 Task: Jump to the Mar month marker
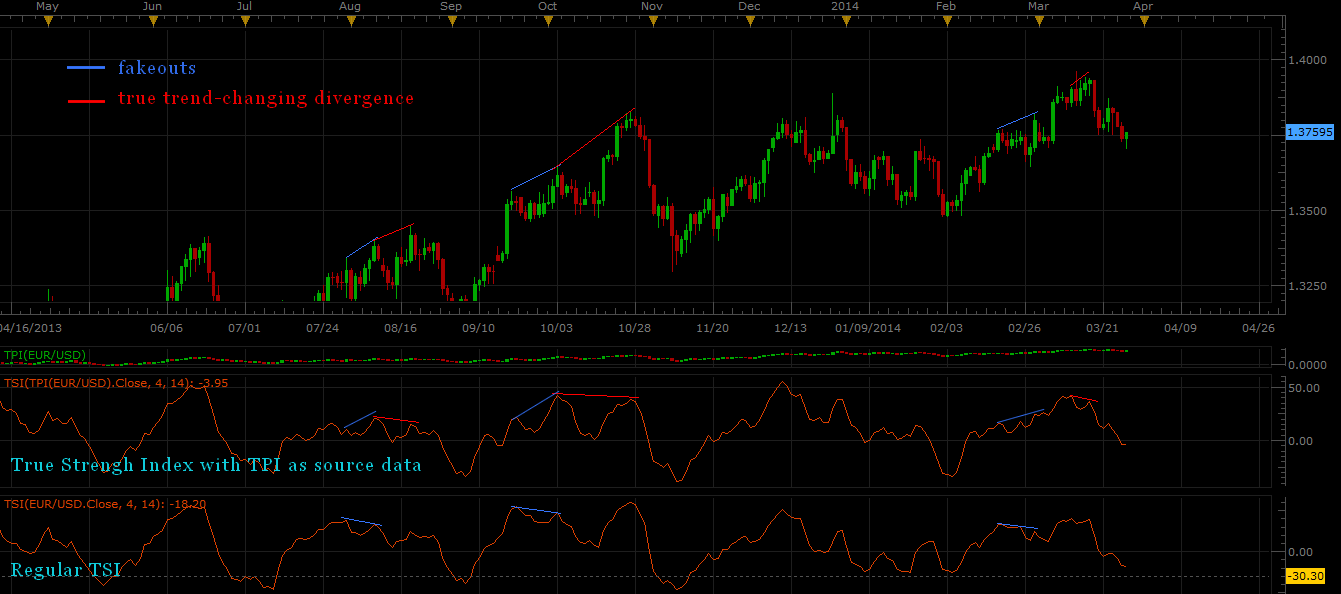click(x=1039, y=20)
